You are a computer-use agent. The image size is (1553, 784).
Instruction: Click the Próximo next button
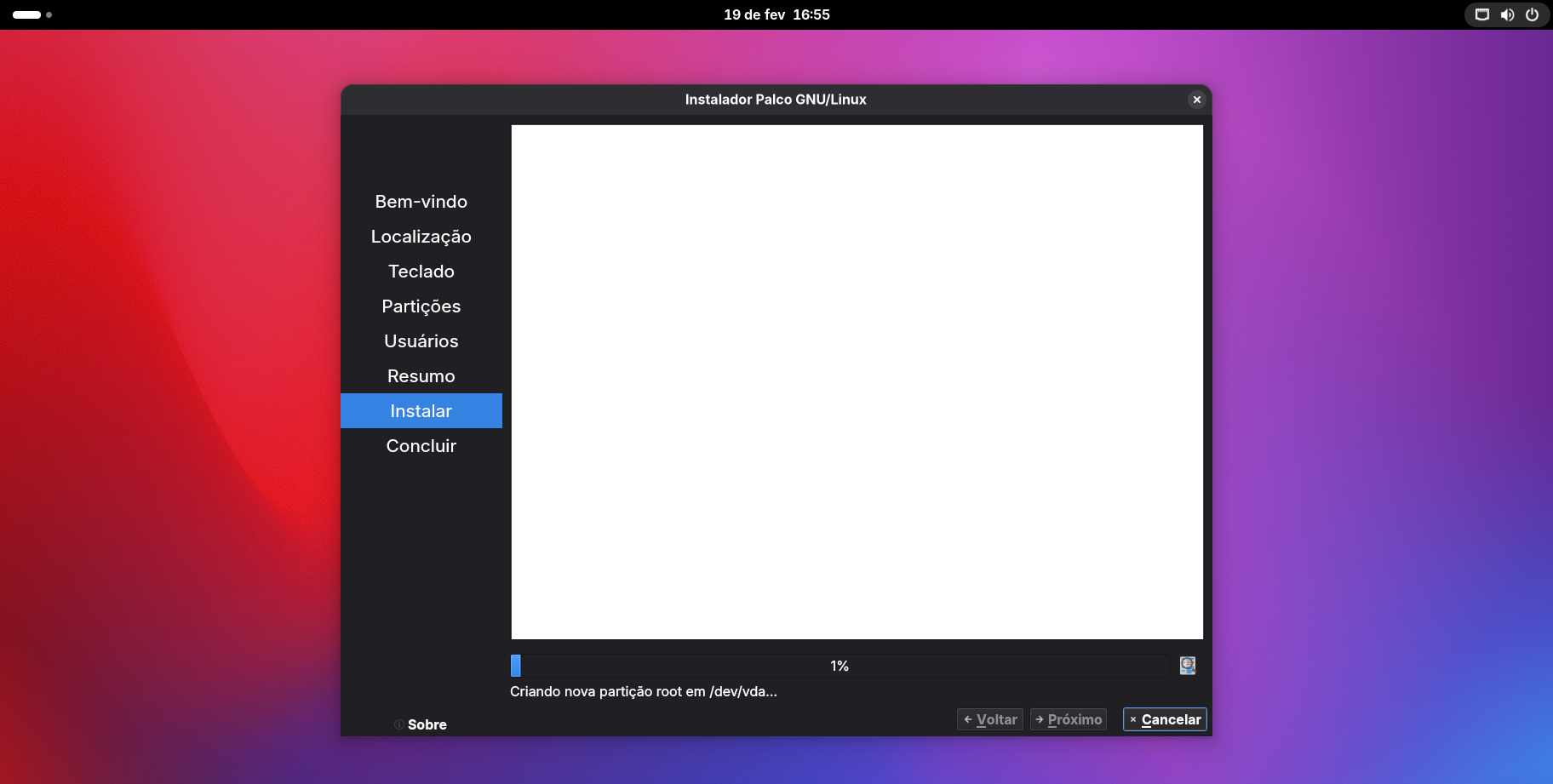(x=1068, y=719)
